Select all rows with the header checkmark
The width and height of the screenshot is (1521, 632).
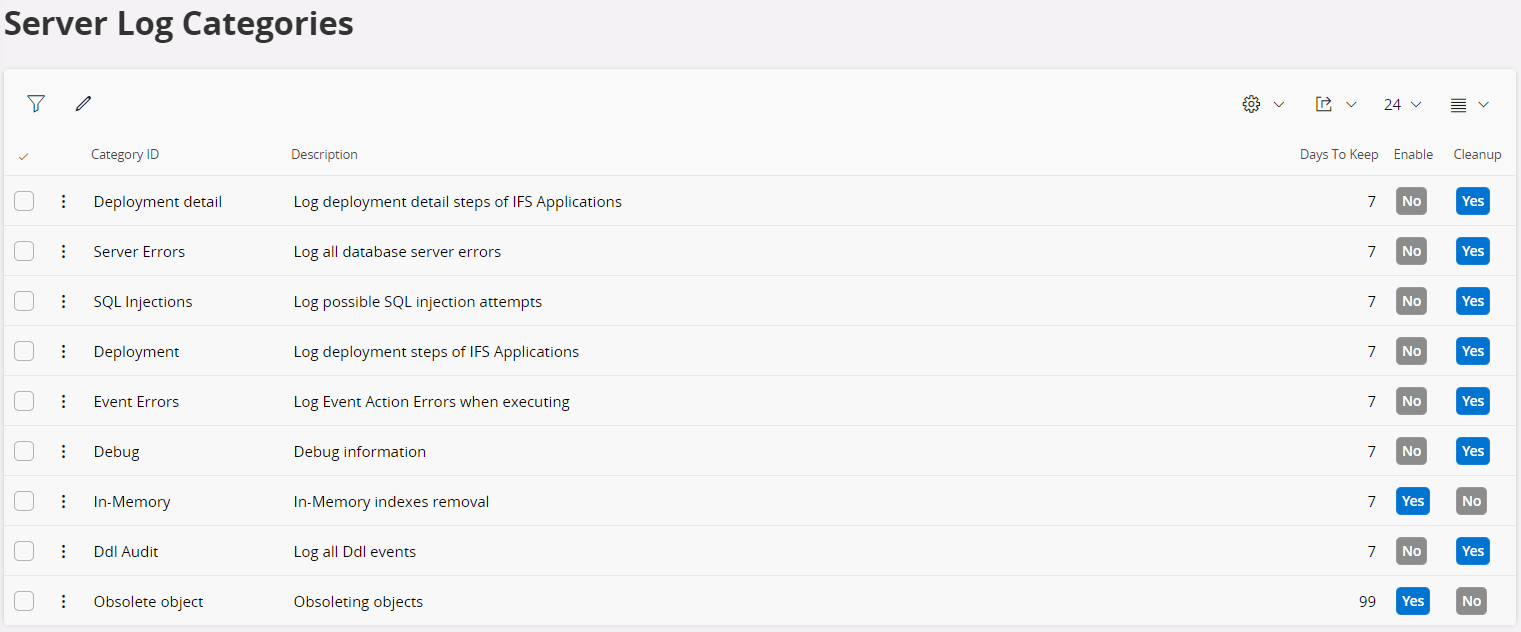coord(22,155)
